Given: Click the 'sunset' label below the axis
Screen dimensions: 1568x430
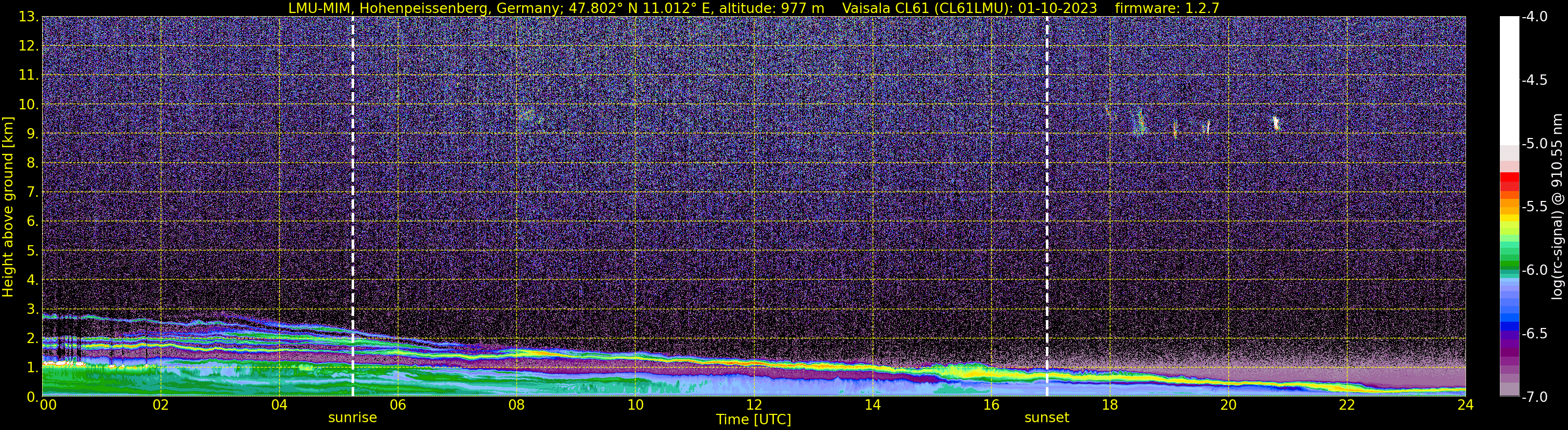Looking at the screenshot, I should click(1047, 418).
